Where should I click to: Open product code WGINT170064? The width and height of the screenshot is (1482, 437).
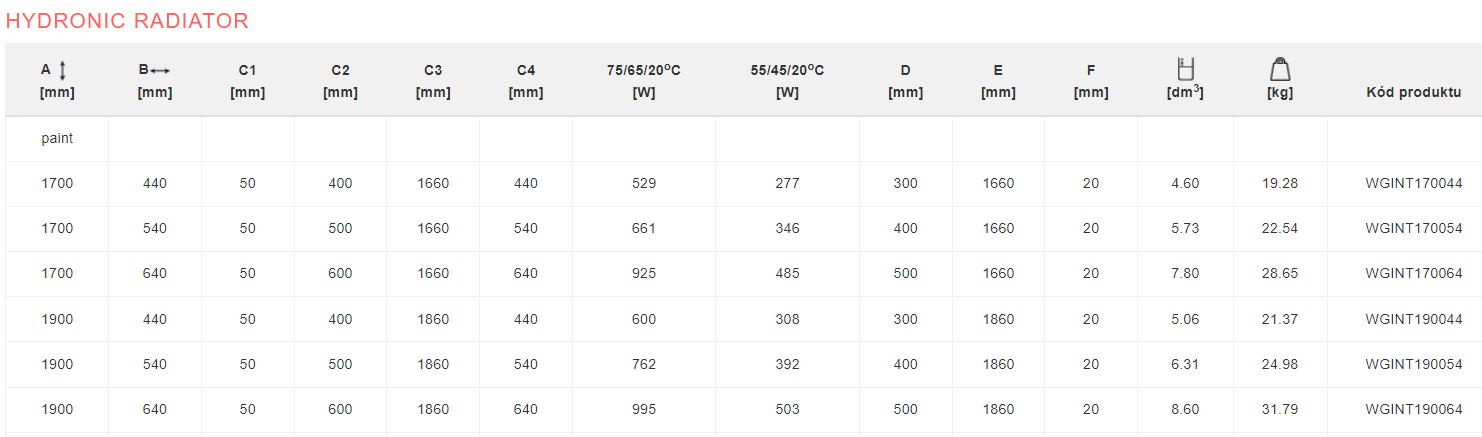click(1414, 274)
